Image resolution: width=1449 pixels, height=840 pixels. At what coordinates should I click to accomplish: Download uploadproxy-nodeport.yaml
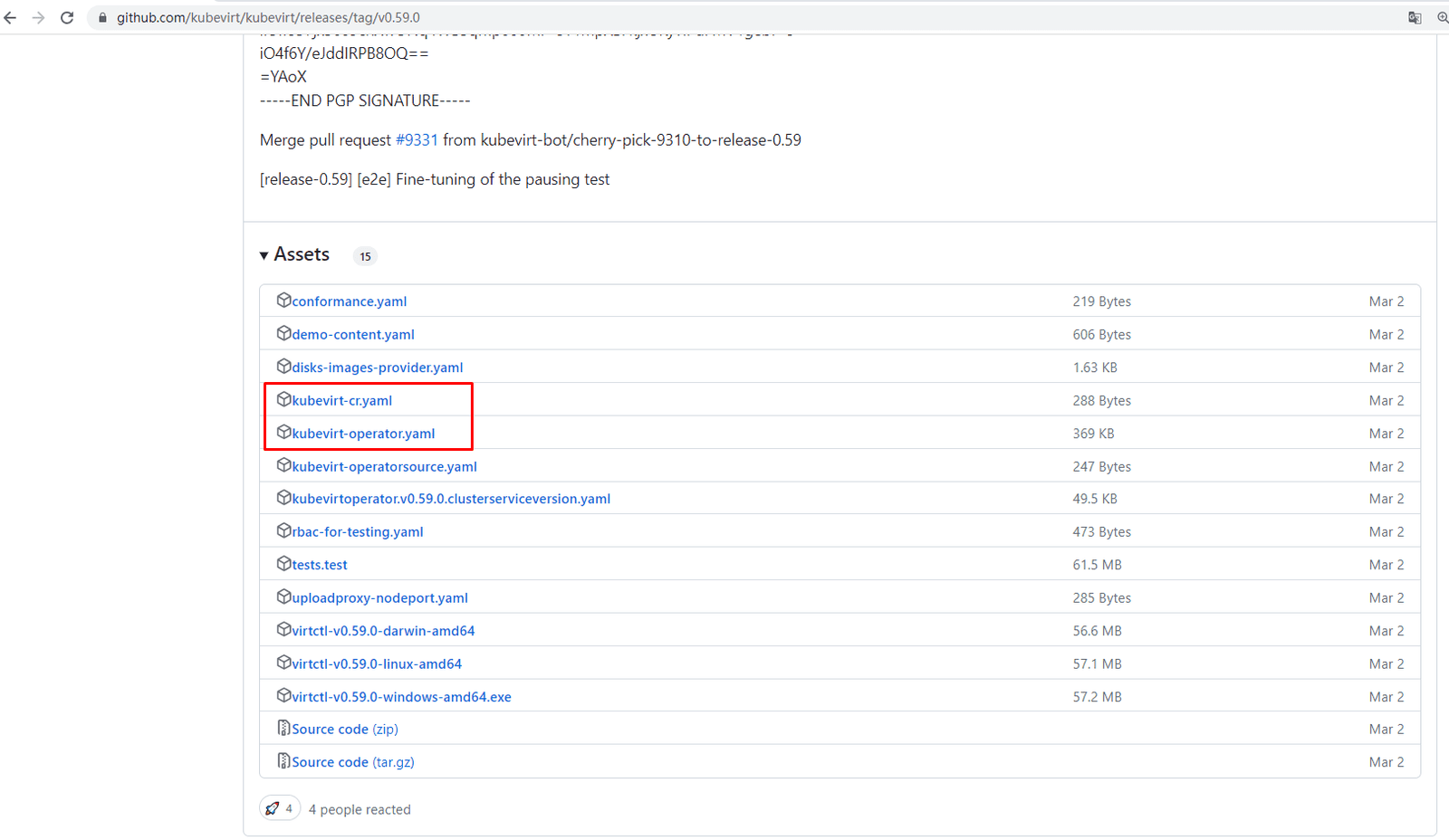380,597
